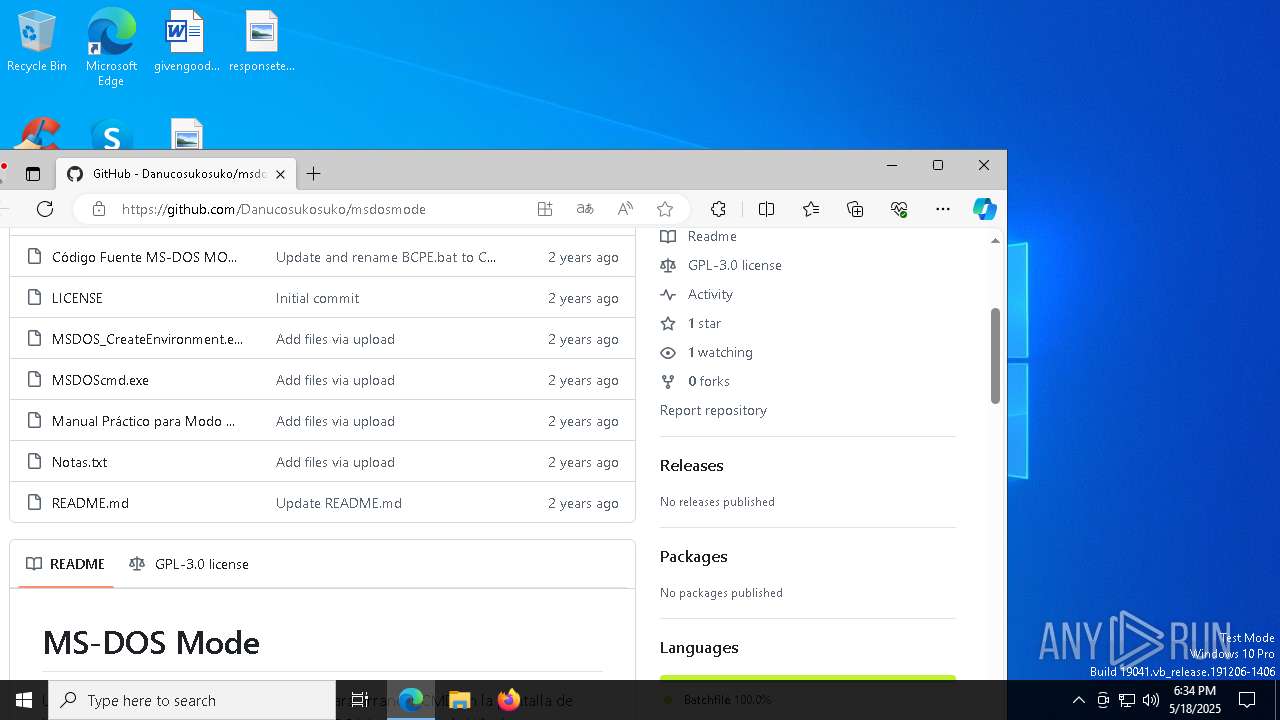Select Skype desktop icon
1280x720 pixels.
(x=111, y=136)
